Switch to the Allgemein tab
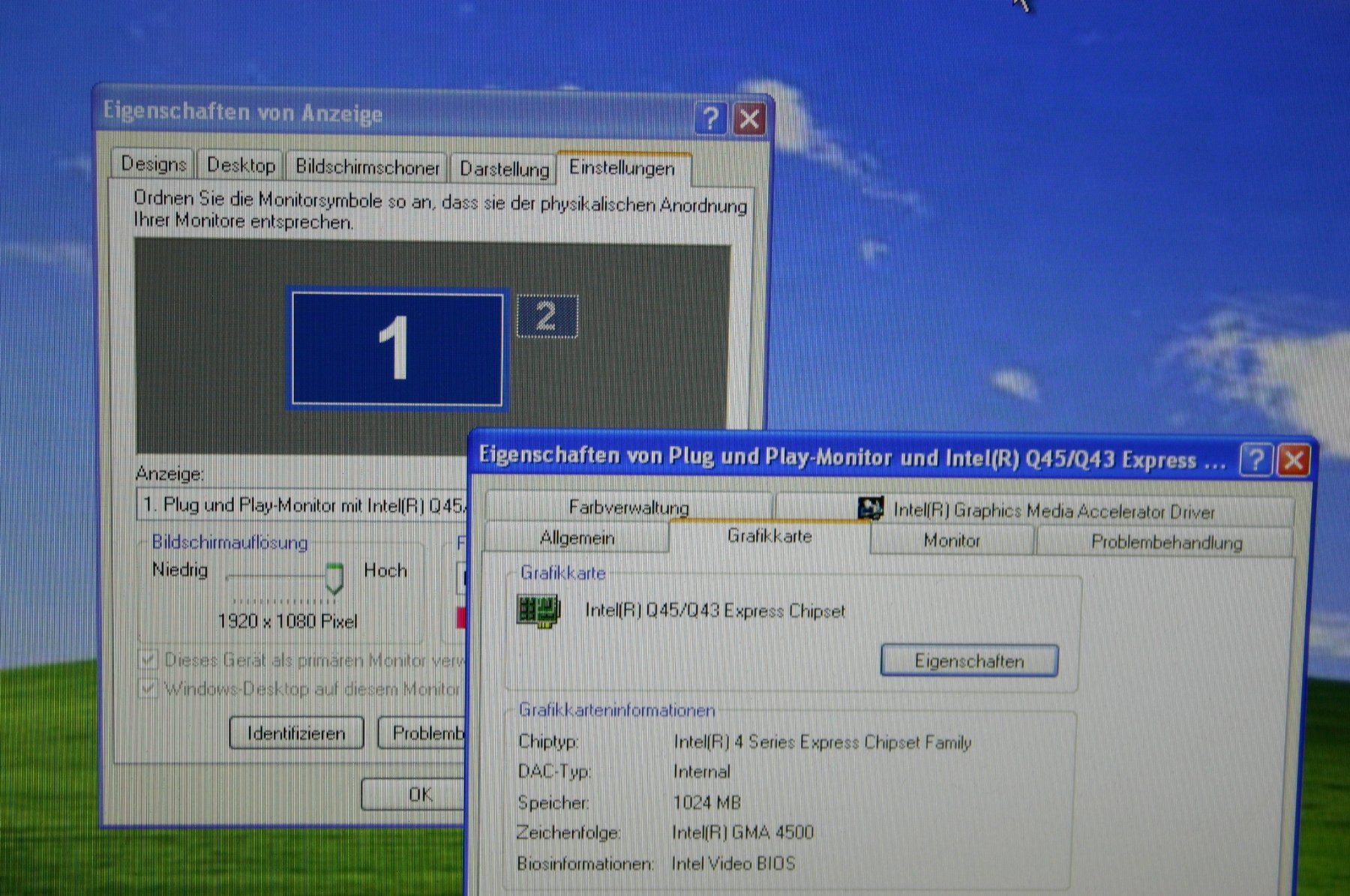 (x=577, y=538)
